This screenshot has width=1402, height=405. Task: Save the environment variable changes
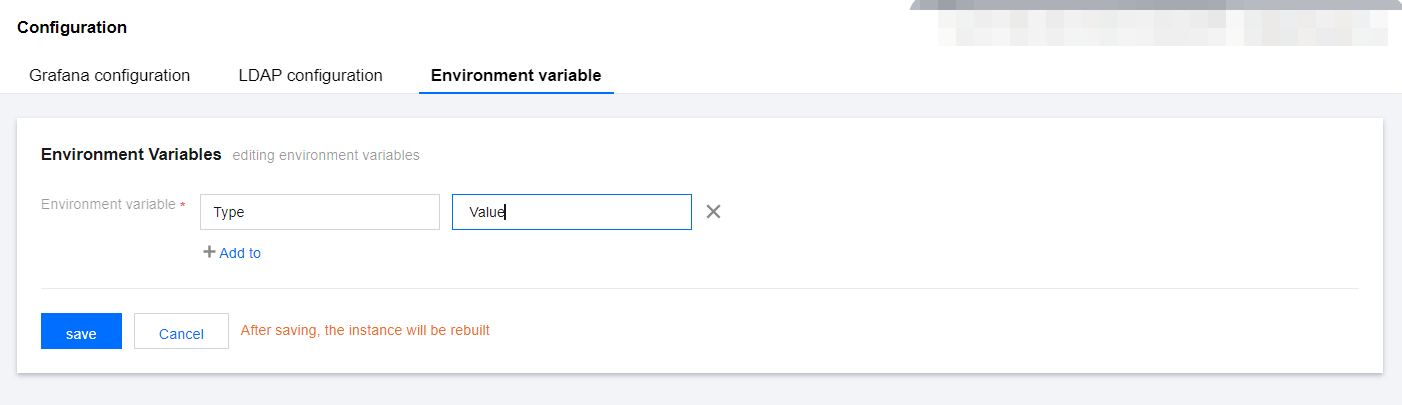coord(81,331)
